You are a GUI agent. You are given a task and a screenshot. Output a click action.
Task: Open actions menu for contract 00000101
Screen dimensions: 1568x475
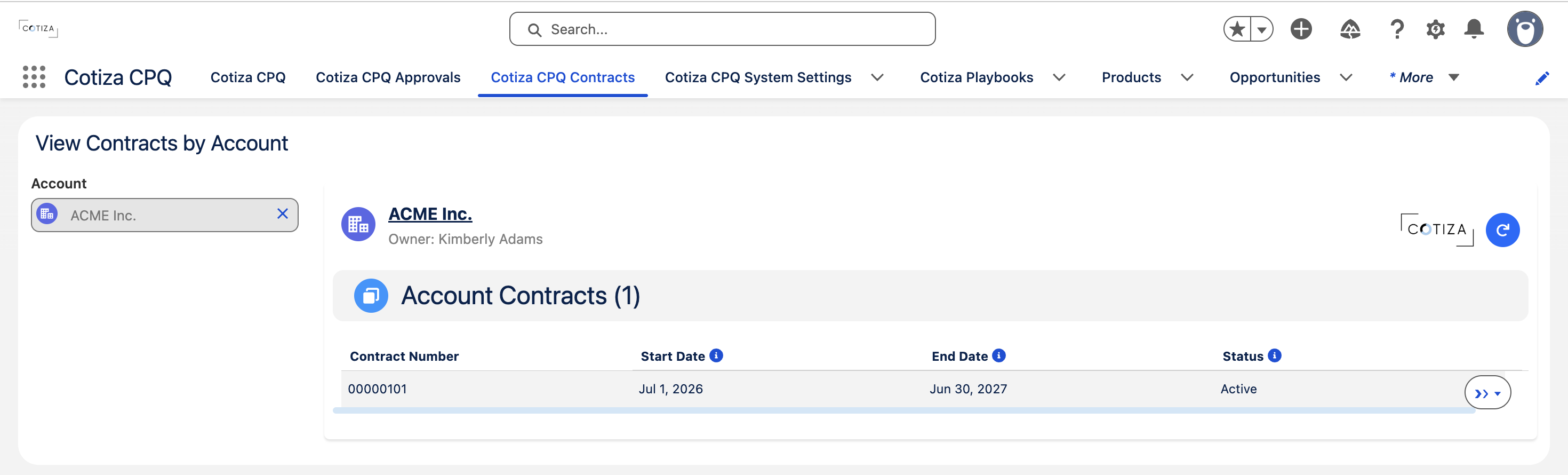[1487, 393]
